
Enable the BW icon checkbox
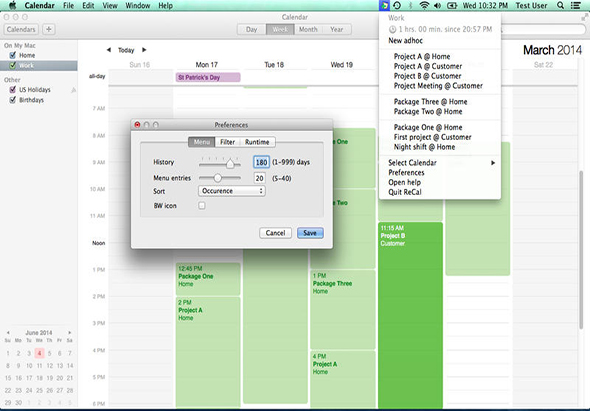202,206
